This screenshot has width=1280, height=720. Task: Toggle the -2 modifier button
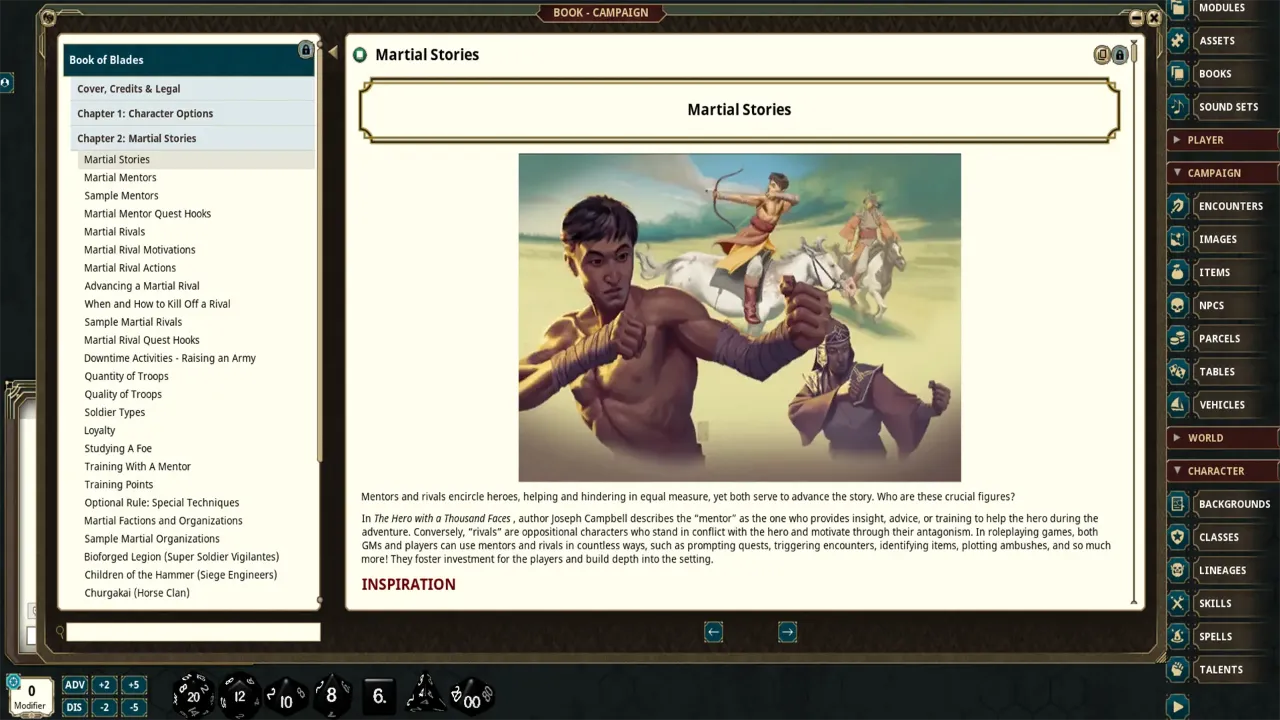pyautogui.click(x=104, y=707)
